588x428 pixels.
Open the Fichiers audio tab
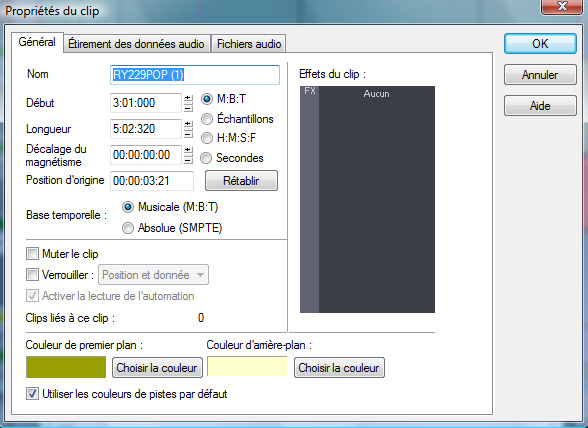click(x=249, y=44)
